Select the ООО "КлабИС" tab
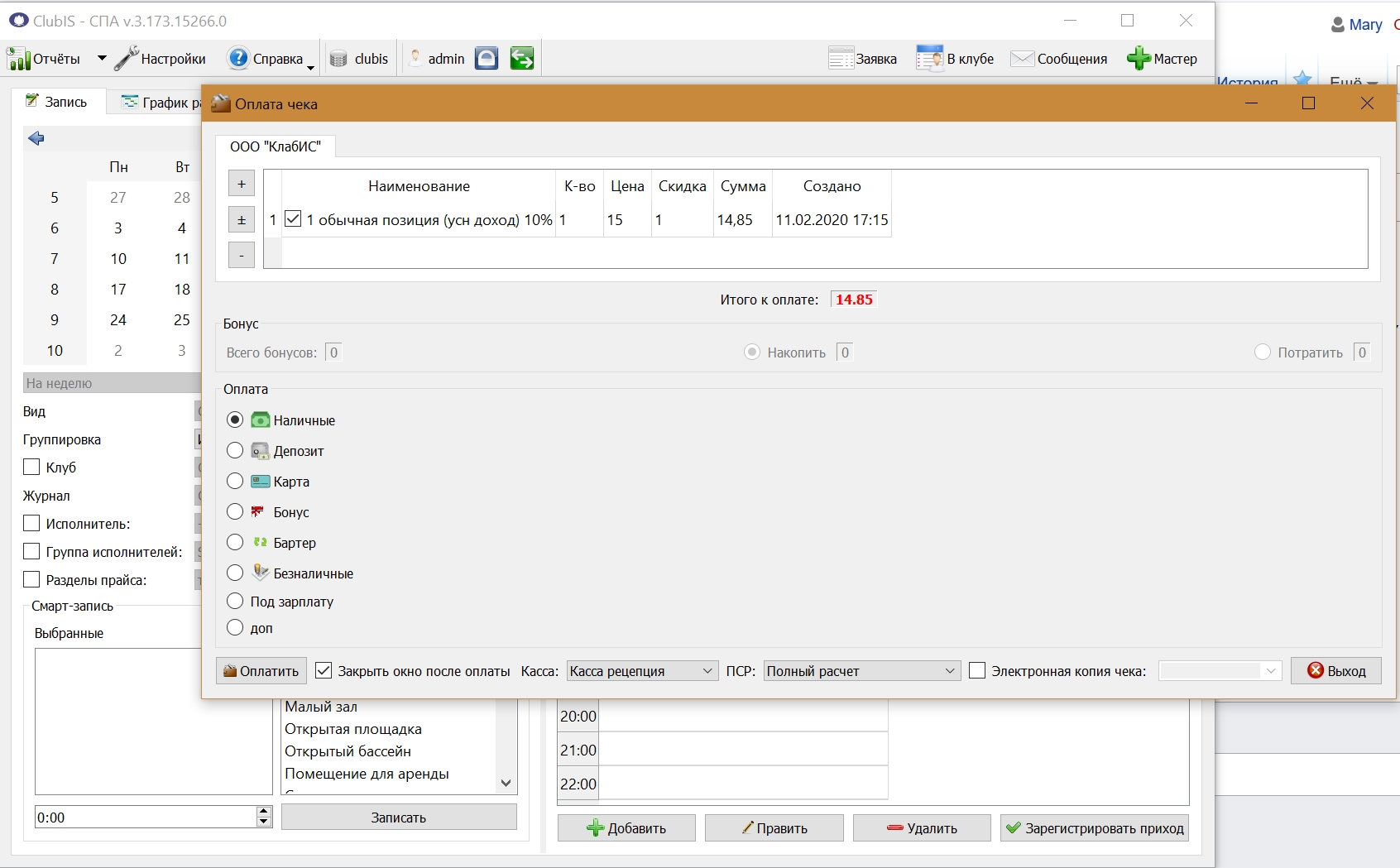This screenshot has width=1400, height=868. coord(276,146)
